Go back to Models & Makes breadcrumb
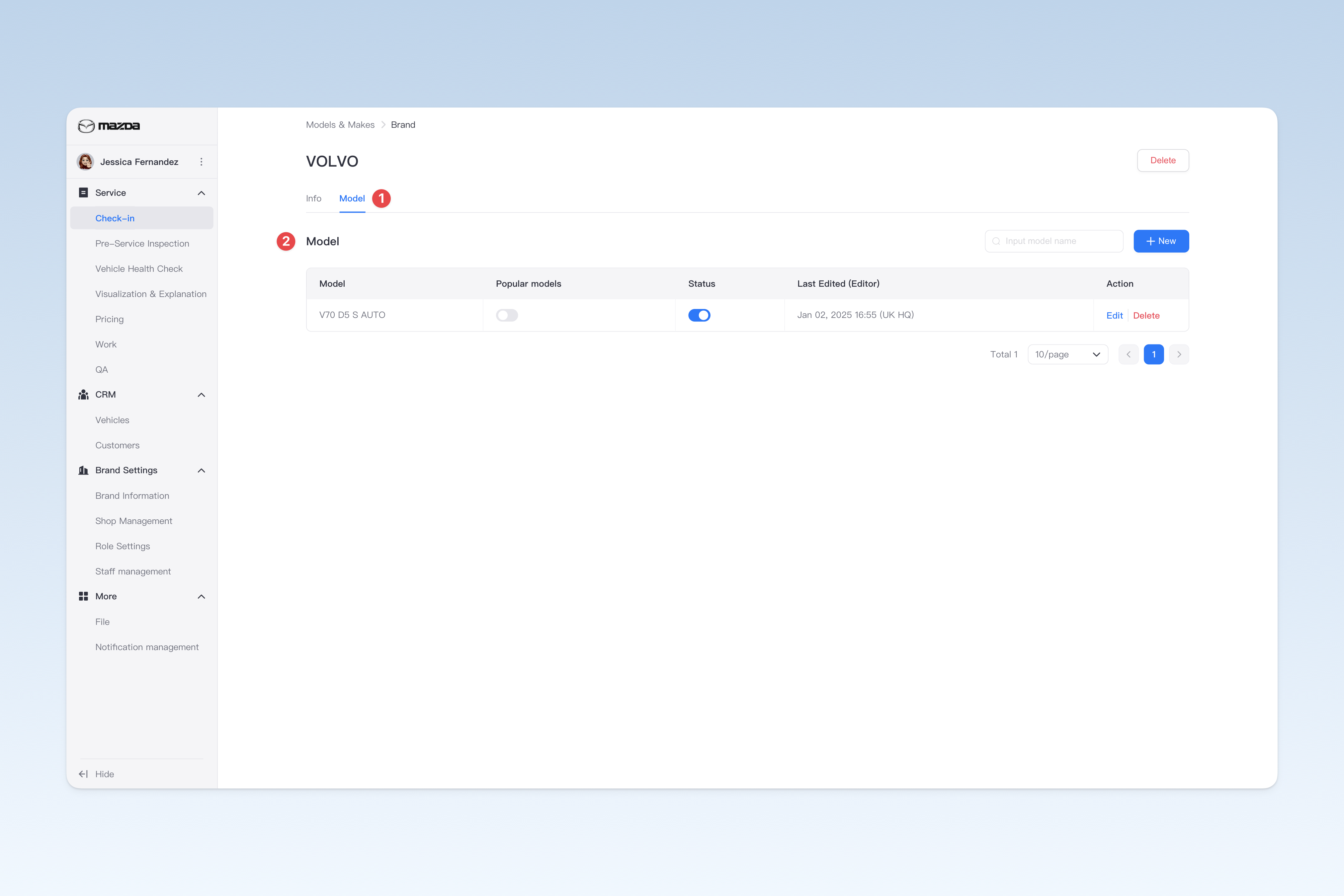This screenshot has width=1344, height=896. (340, 124)
